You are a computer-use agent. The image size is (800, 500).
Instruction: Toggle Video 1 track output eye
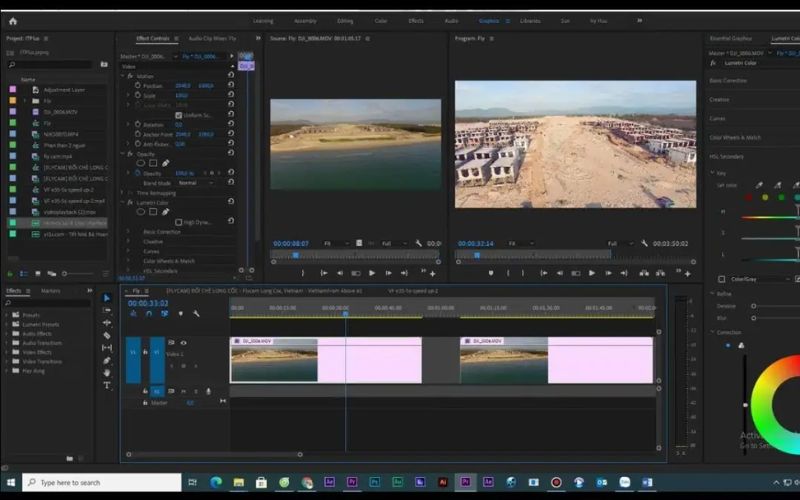tap(183, 343)
